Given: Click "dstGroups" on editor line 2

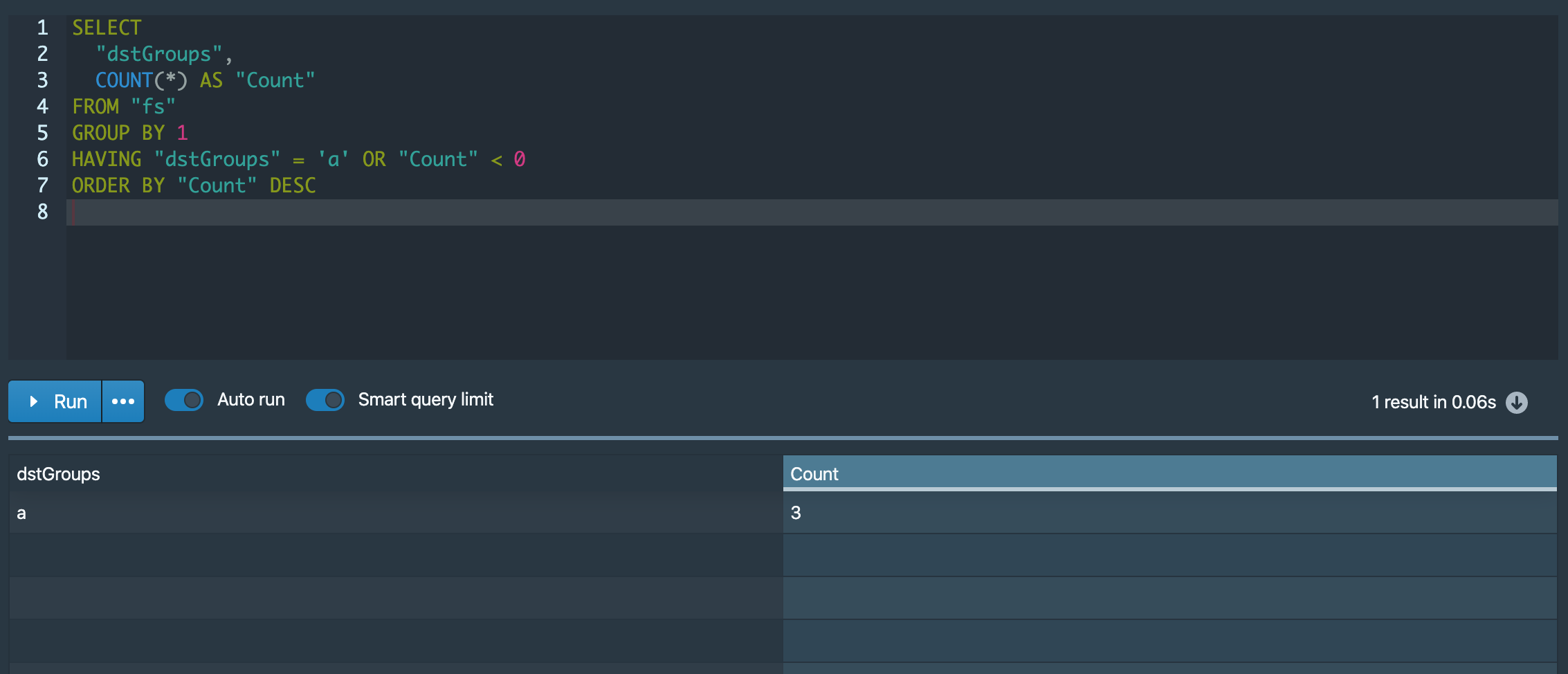Looking at the screenshot, I should point(159,55).
